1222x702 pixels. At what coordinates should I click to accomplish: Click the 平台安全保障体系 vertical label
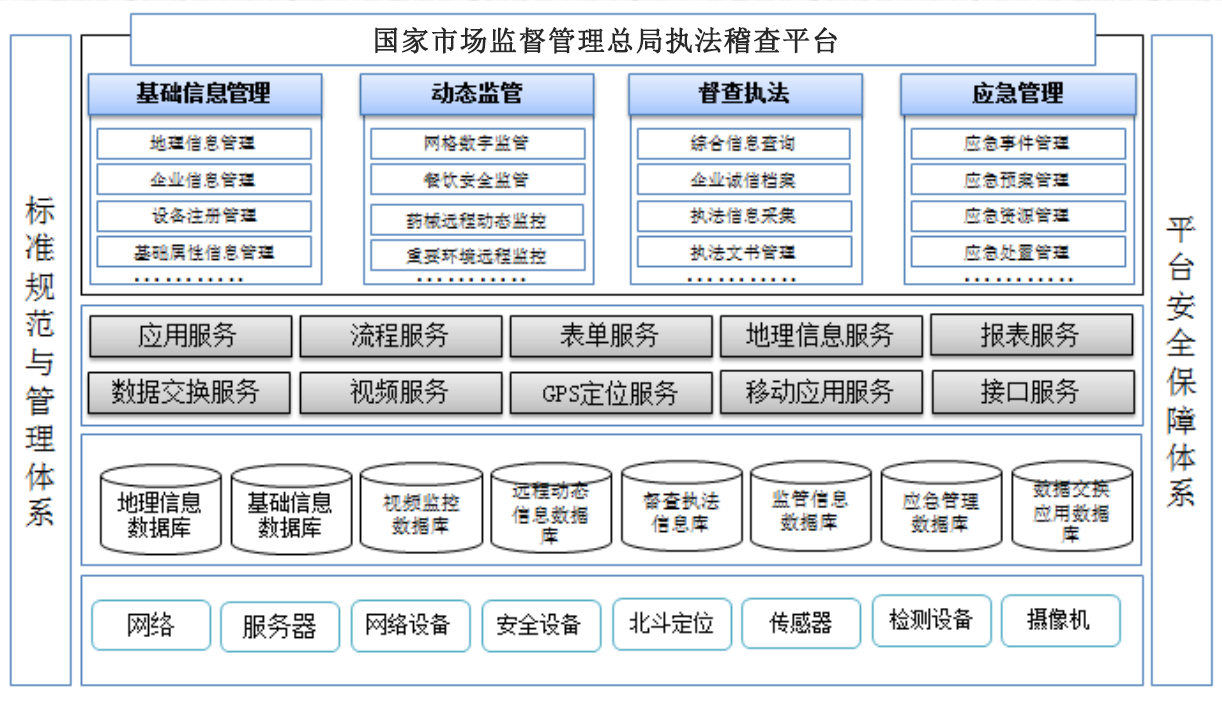(1181, 360)
